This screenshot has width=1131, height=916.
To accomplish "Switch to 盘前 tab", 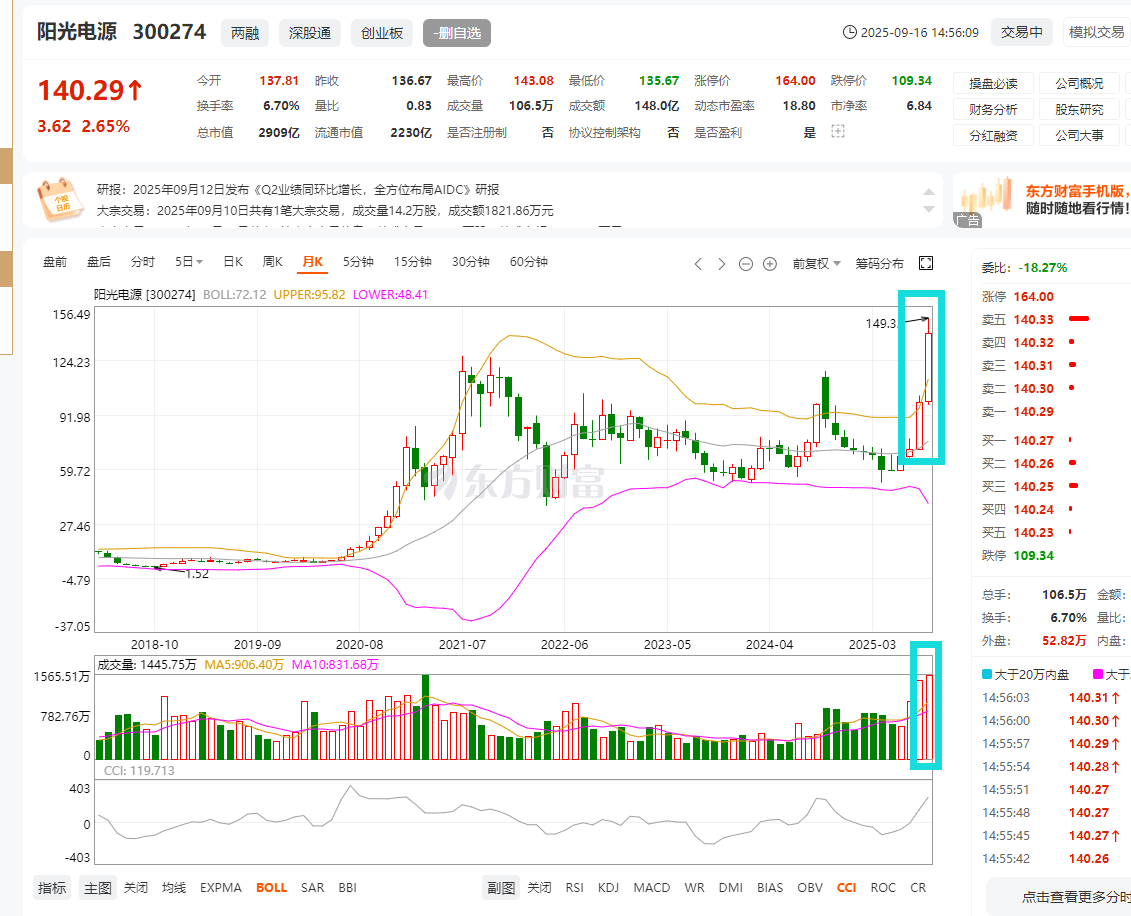I will (x=55, y=262).
